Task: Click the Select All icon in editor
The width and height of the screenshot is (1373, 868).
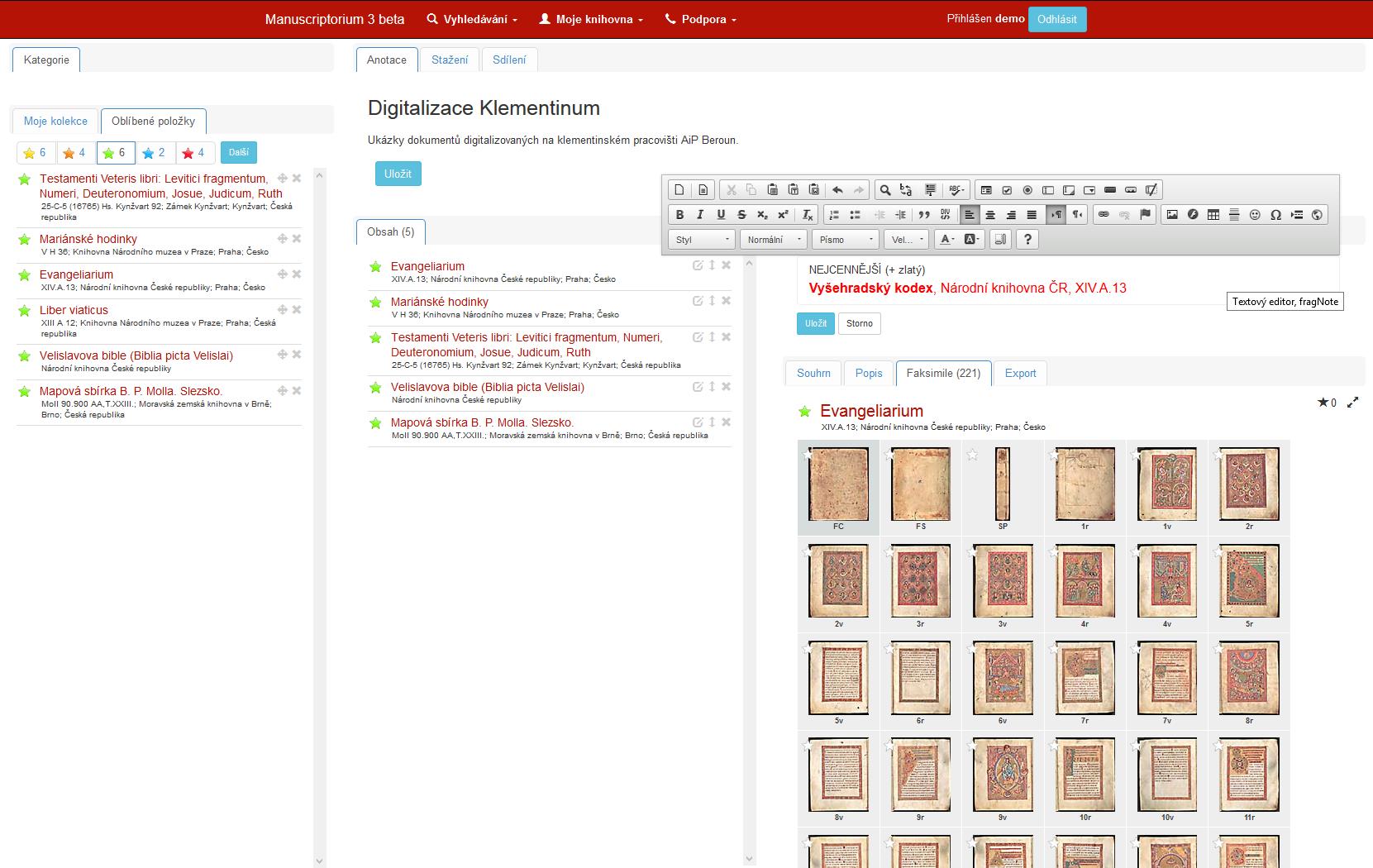Action: coord(930,190)
